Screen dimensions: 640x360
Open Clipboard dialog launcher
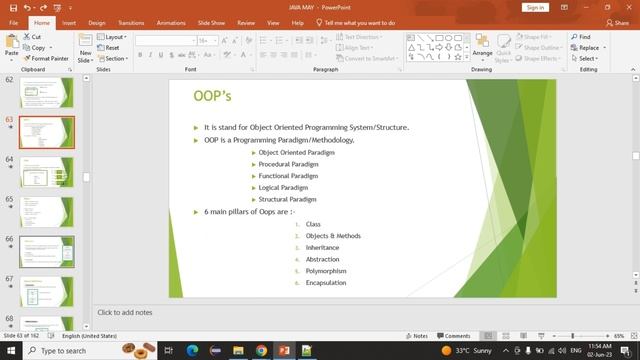click(70, 70)
